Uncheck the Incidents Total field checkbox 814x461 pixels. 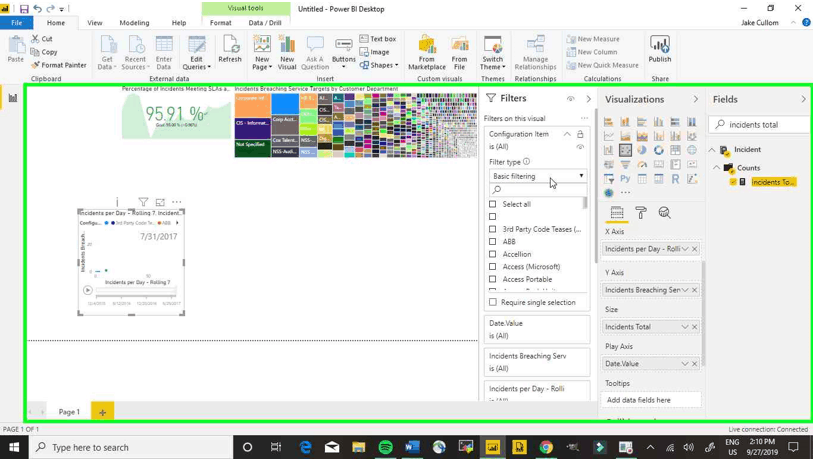[x=733, y=182]
